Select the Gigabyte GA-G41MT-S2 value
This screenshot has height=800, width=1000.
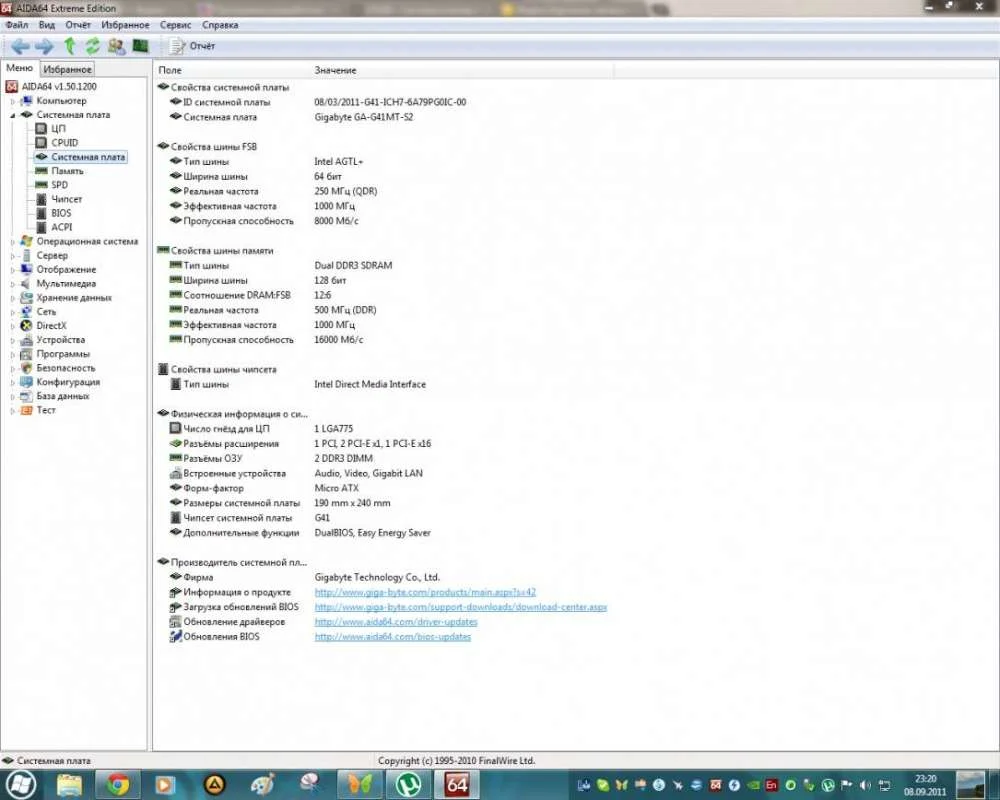point(364,117)
